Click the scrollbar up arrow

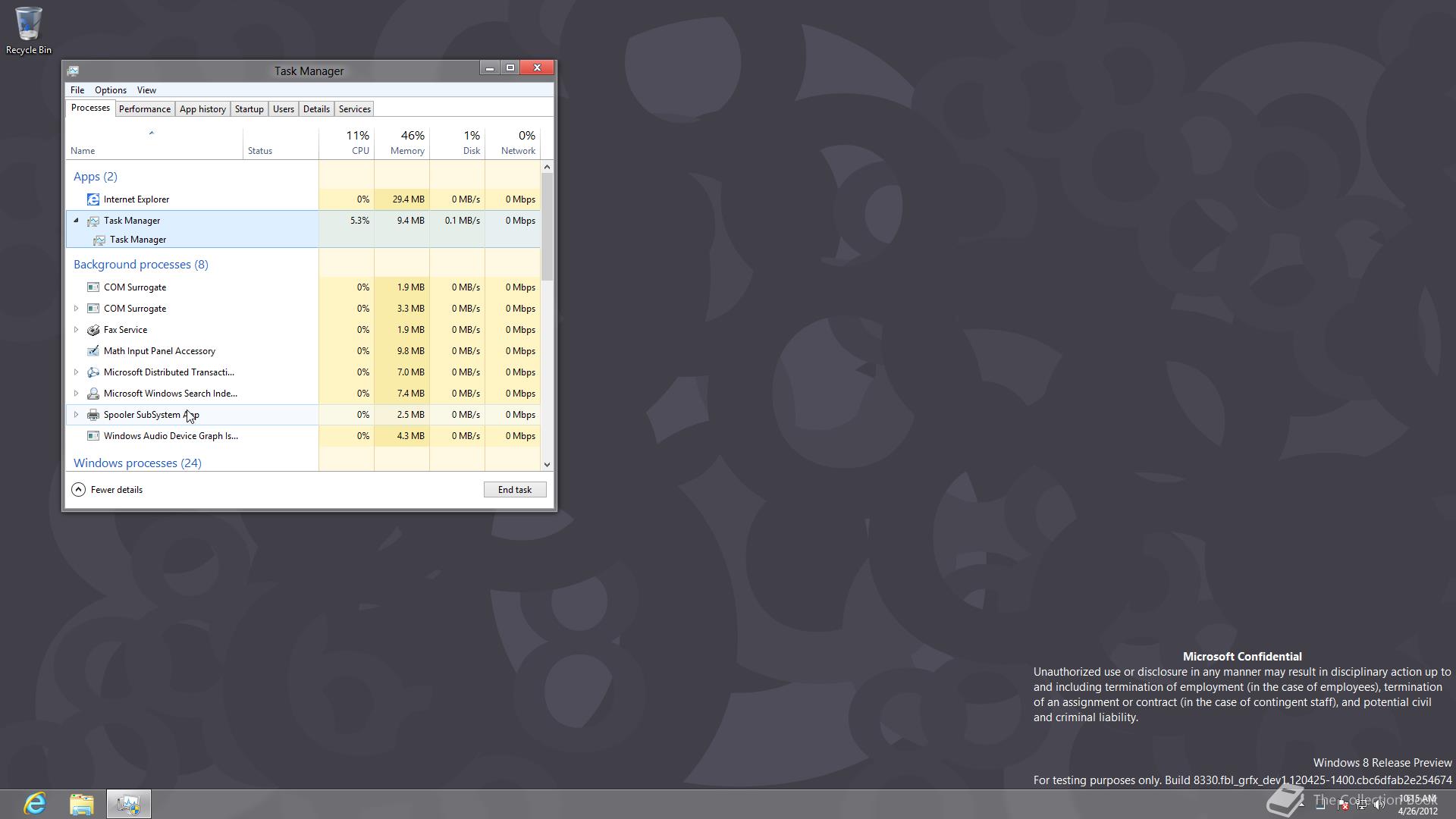[547, 166]
